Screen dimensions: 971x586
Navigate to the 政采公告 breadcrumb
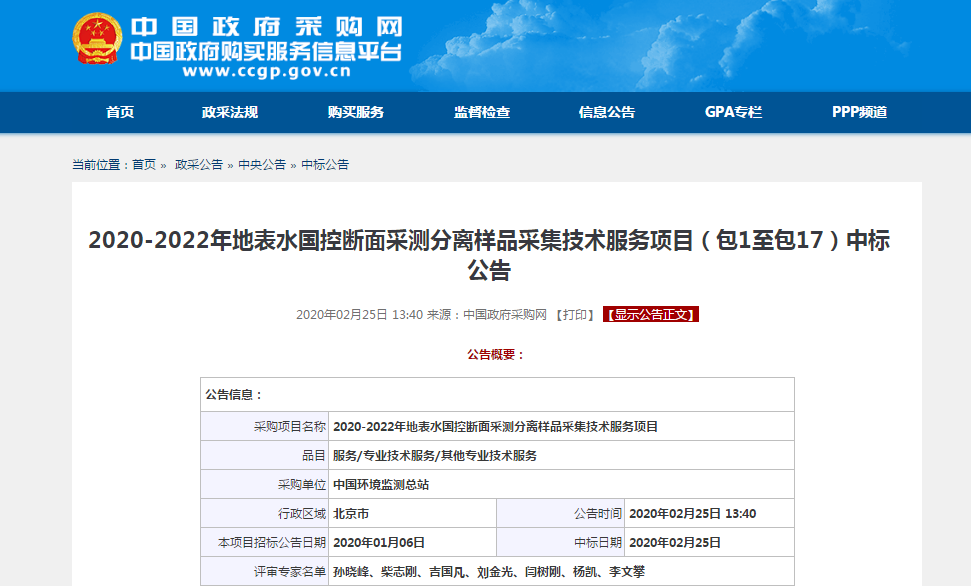pos(199,165)
